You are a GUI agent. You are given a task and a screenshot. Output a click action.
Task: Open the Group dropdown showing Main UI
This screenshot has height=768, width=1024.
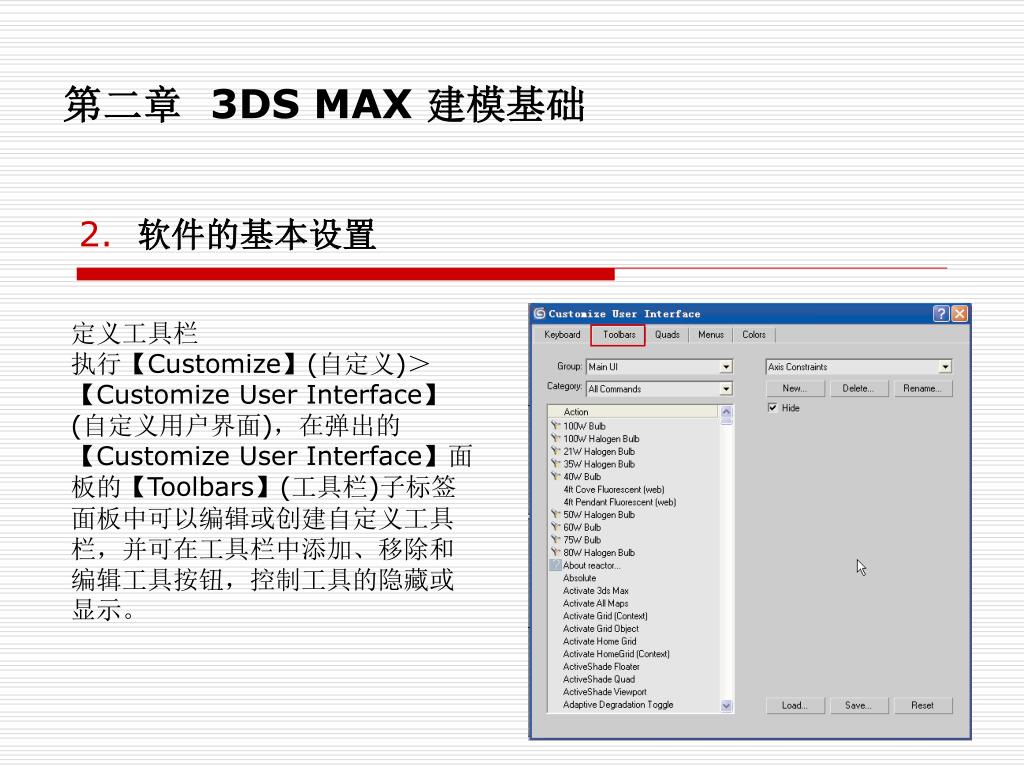click(x=659, y=367)
